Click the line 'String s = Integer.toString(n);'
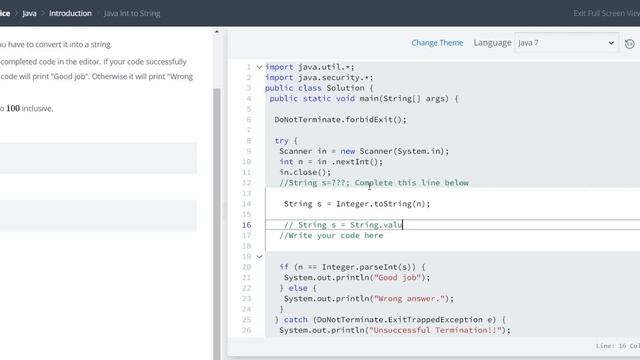 [357, 204]
